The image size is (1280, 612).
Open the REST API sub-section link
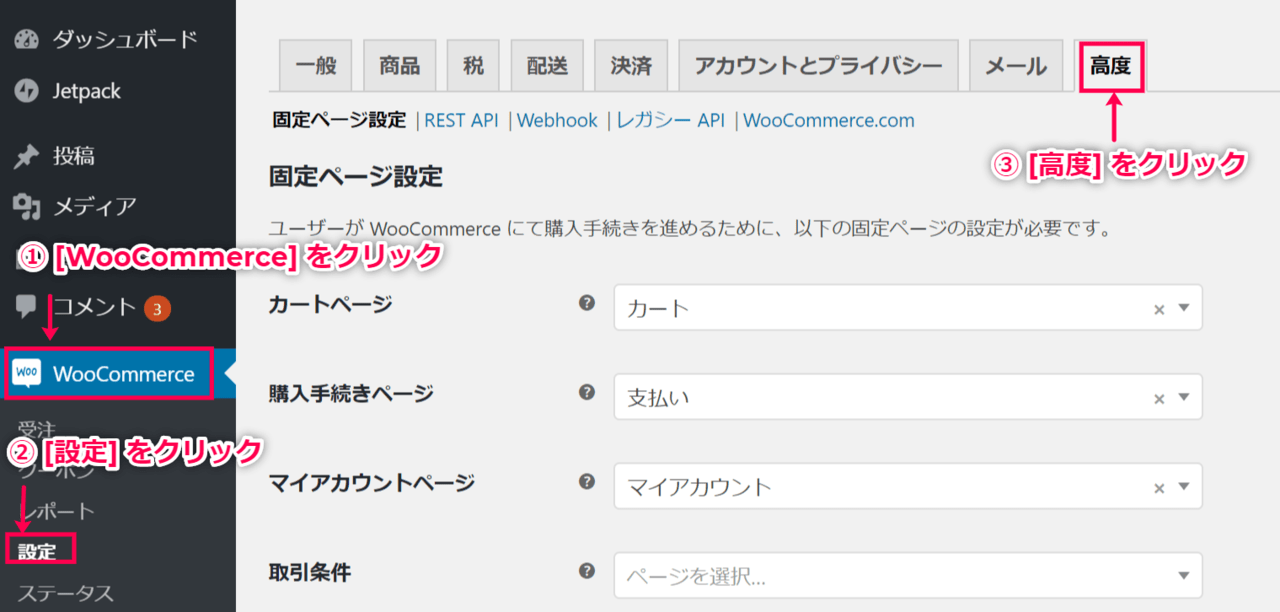pos(461,120)
